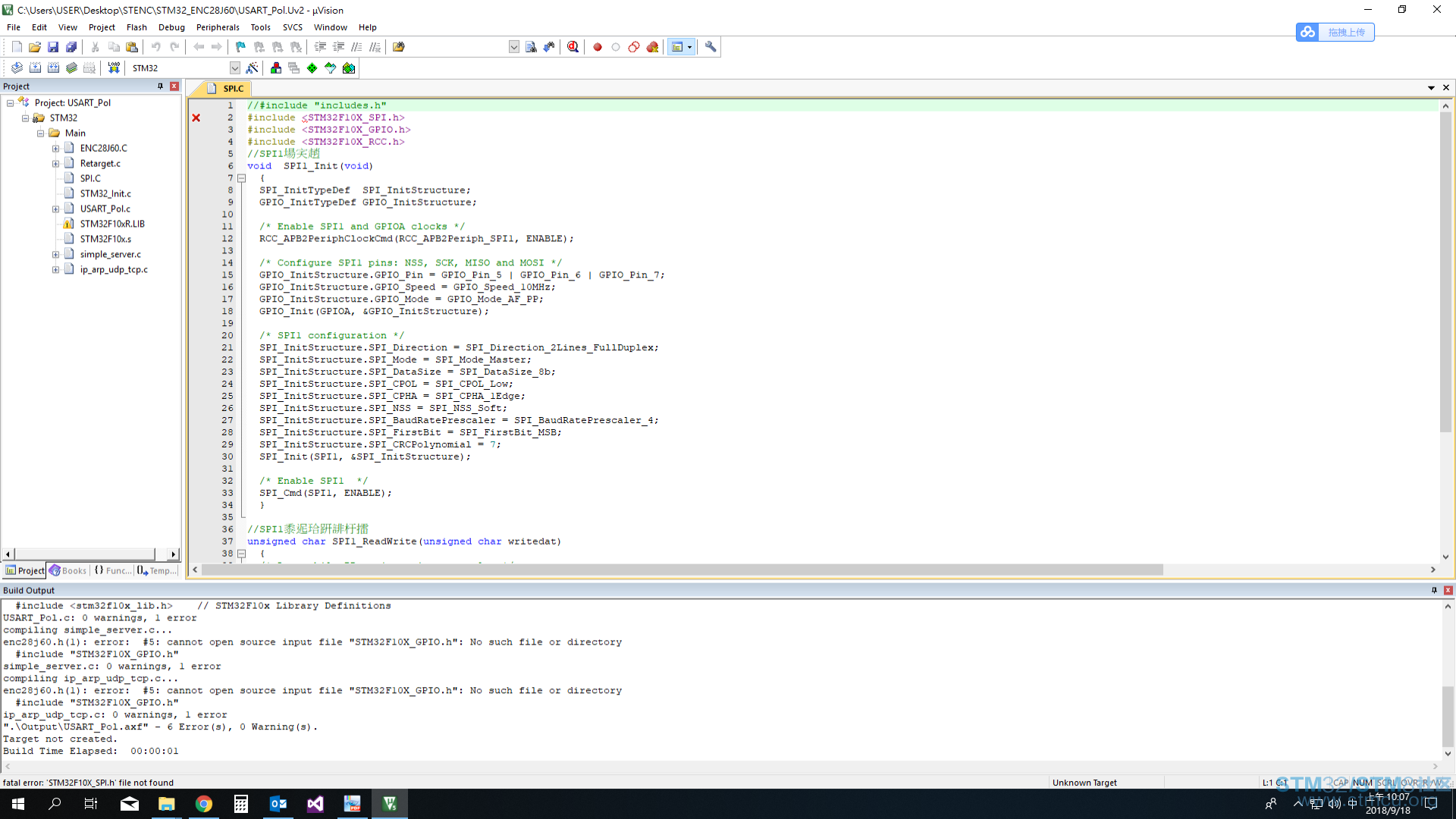Viewport: 1456px width, 819px height.
Task: Select STM32_Init.c in the project tree
Action: click(x=105, y=194)
